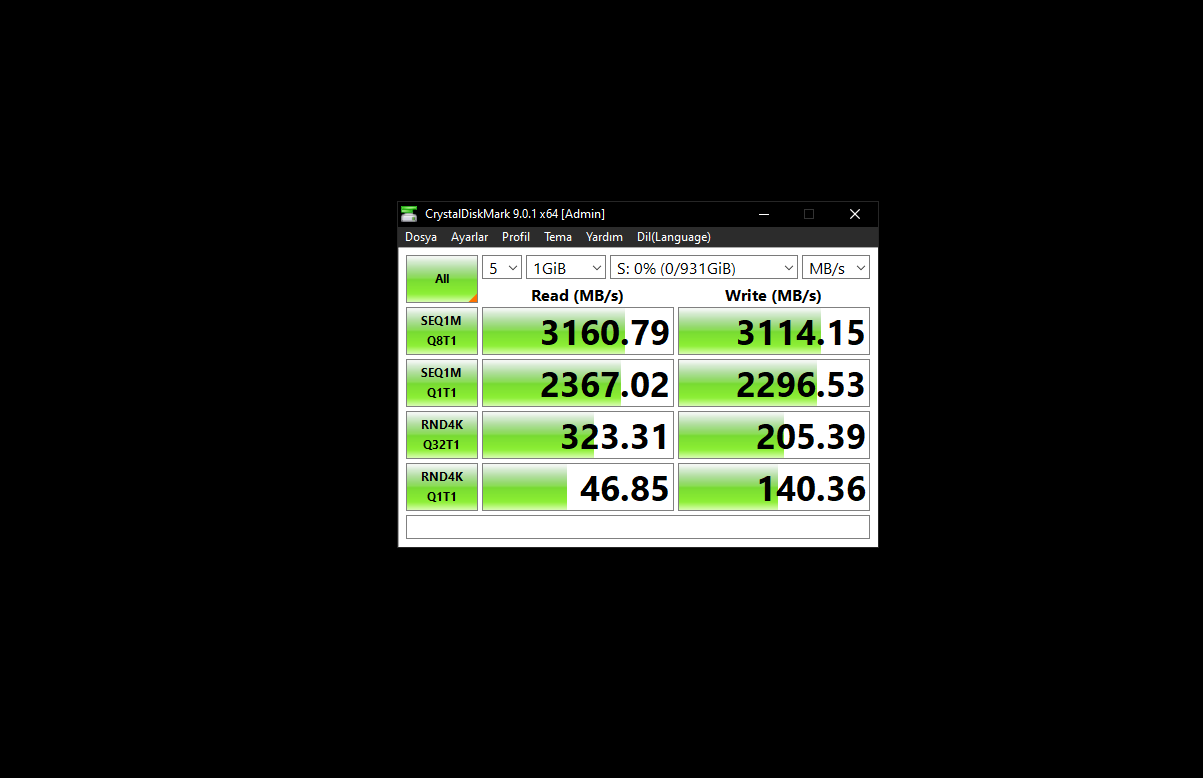1203x778 pixels.
Task: Start the SEQ1M Q8T1 test
Action: pos(442,331)
